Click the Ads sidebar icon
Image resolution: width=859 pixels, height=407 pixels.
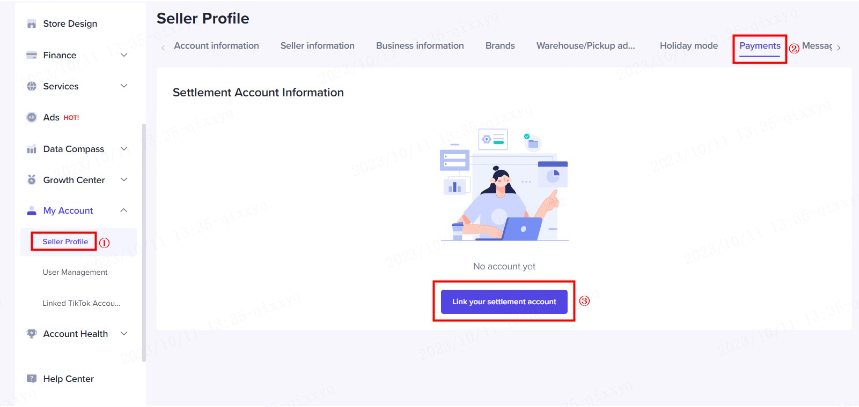click(x=32, y=117)
